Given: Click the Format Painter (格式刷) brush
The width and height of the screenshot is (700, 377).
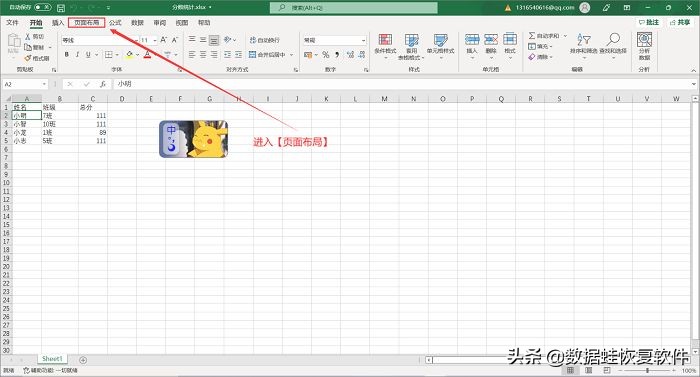Looking at the screenshot, I should (x=28, y=58).
